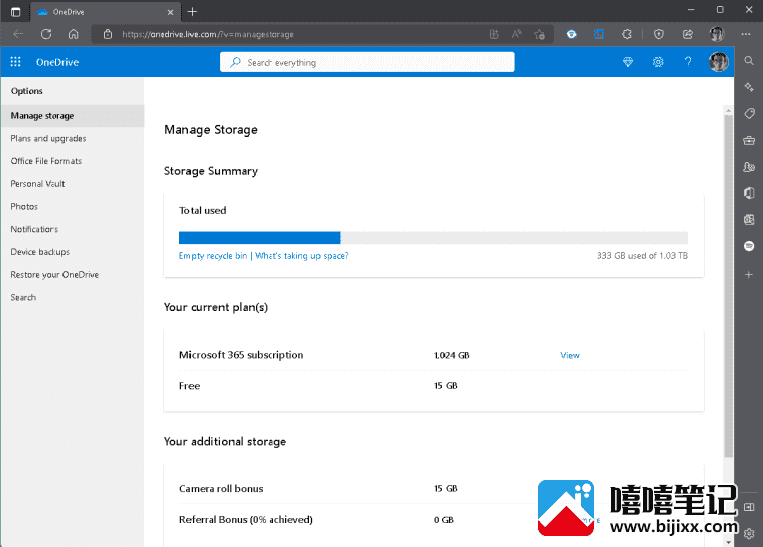Image resolution: width=763 pixels, height=547 pixels.
Task: Open the OneDrive account profile picture
Action: (x=719, y=62)
